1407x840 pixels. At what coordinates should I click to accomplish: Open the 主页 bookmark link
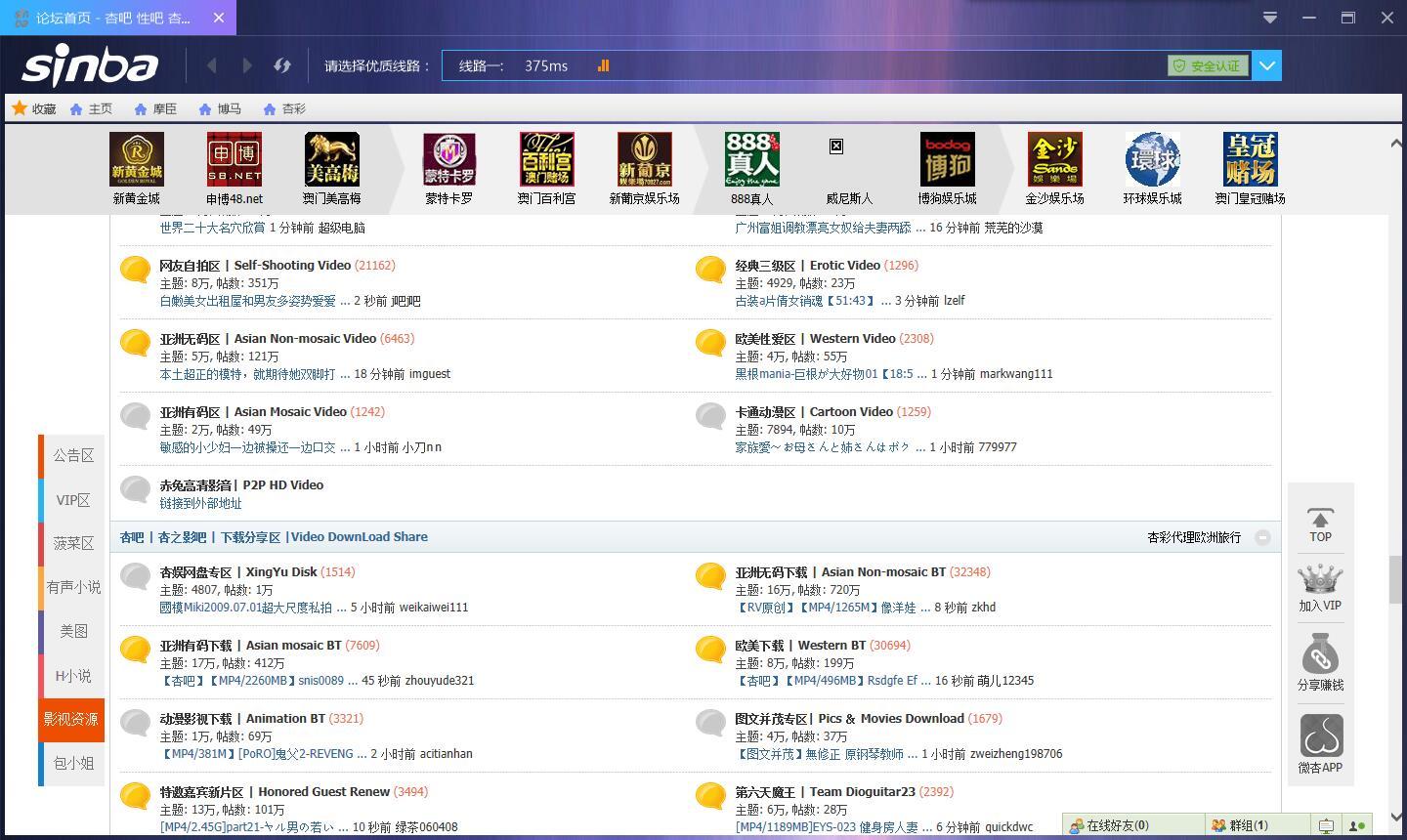[91, 109]
